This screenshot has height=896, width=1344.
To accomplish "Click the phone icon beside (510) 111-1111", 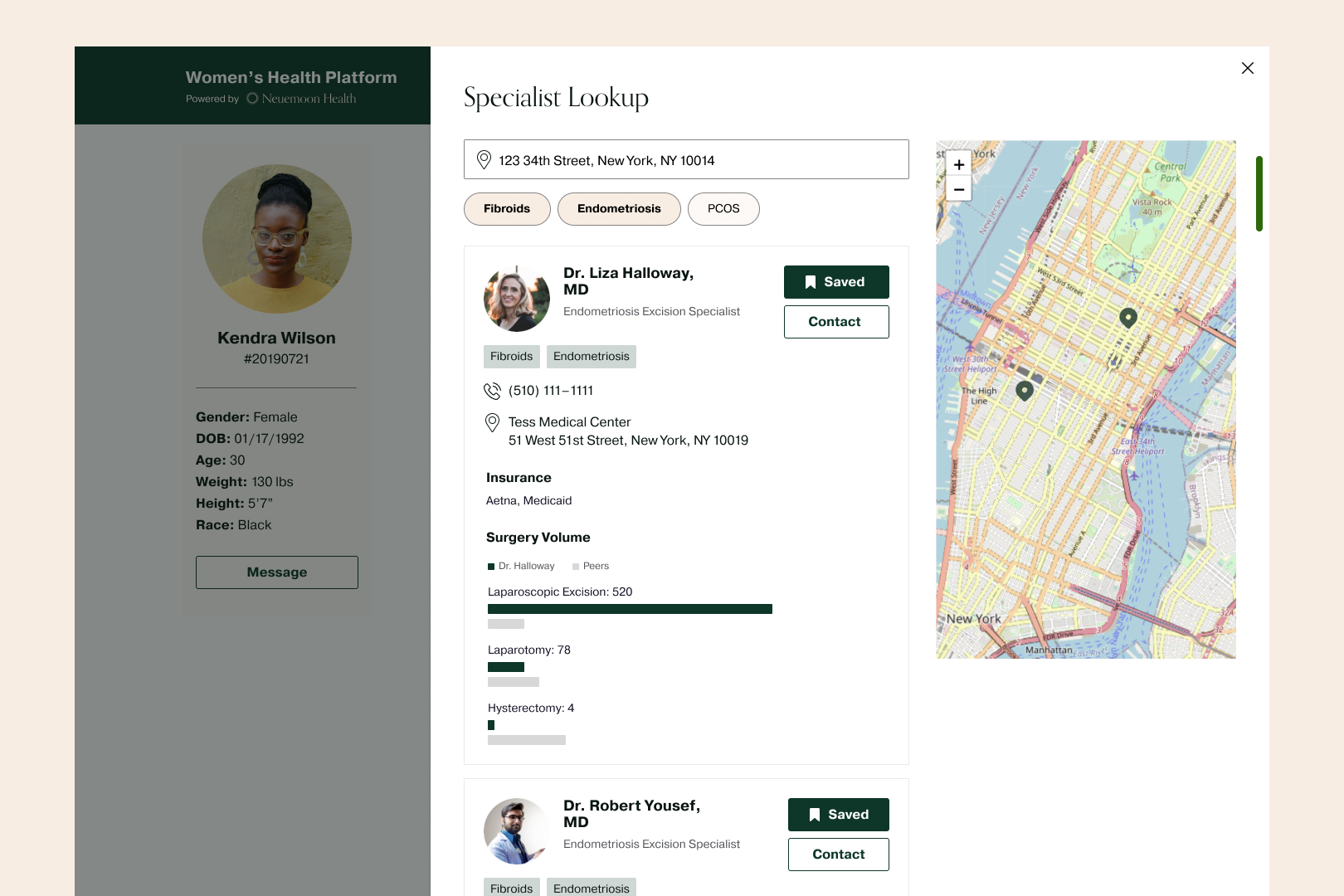I will click(492, 391).
